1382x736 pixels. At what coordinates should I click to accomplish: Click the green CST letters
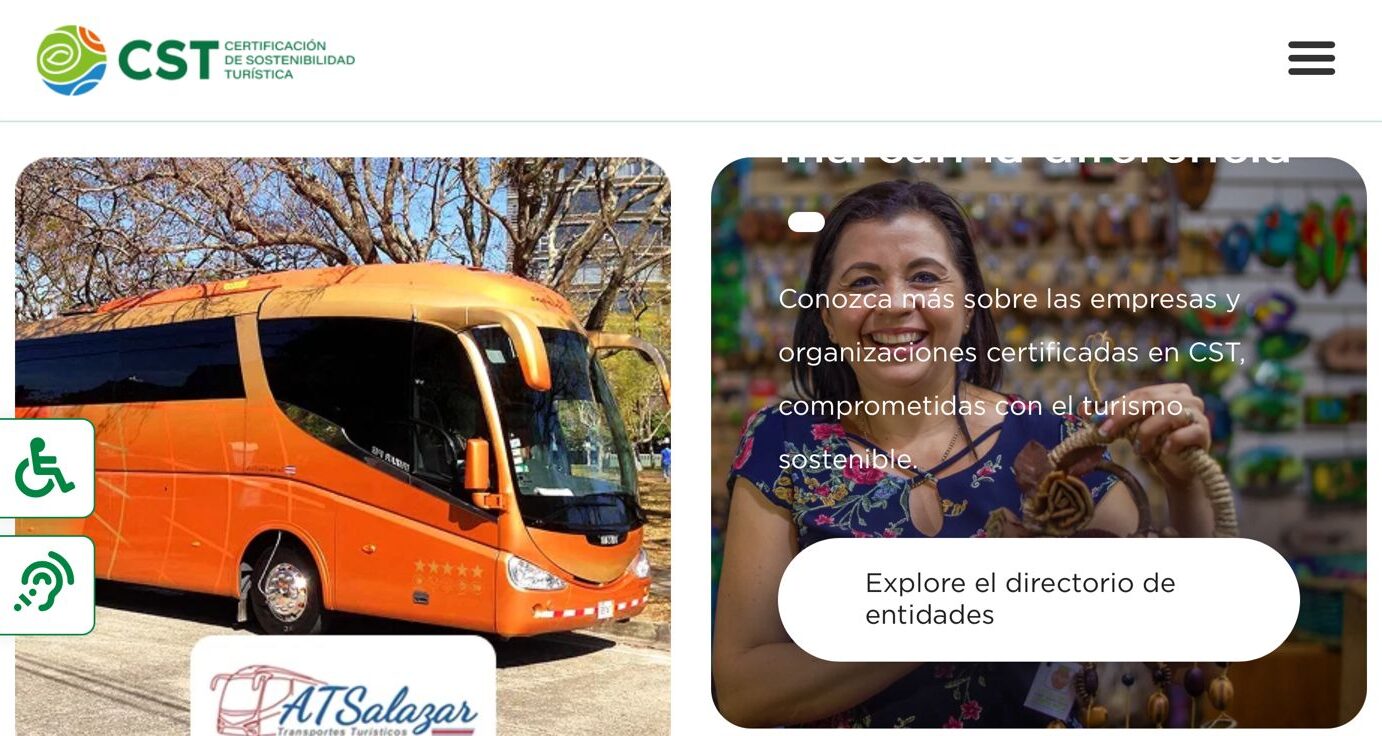[x=168, y=60]
